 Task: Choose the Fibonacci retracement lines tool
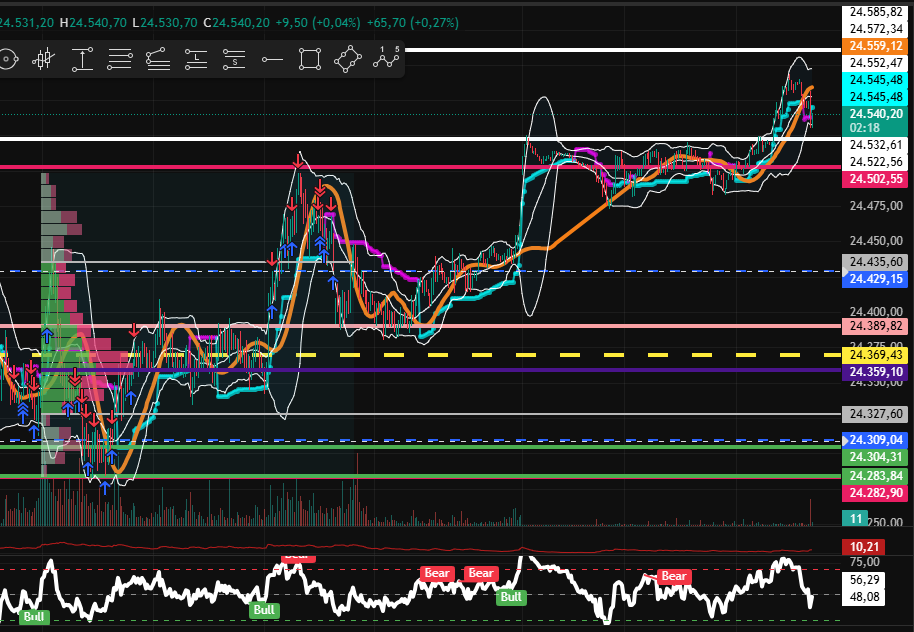coord(120,60)
